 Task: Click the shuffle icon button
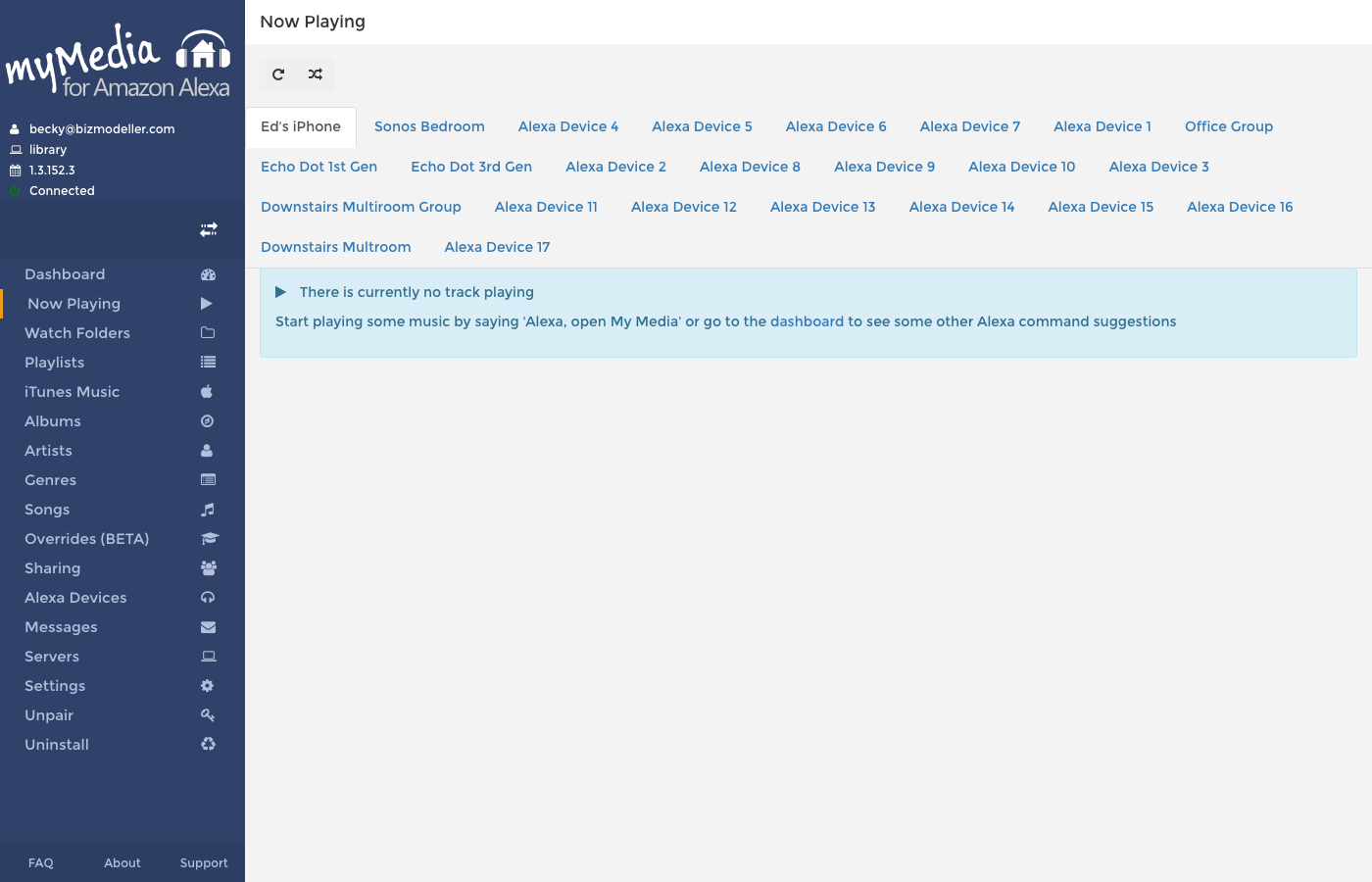pyautogui.click(x=316, y=74)
